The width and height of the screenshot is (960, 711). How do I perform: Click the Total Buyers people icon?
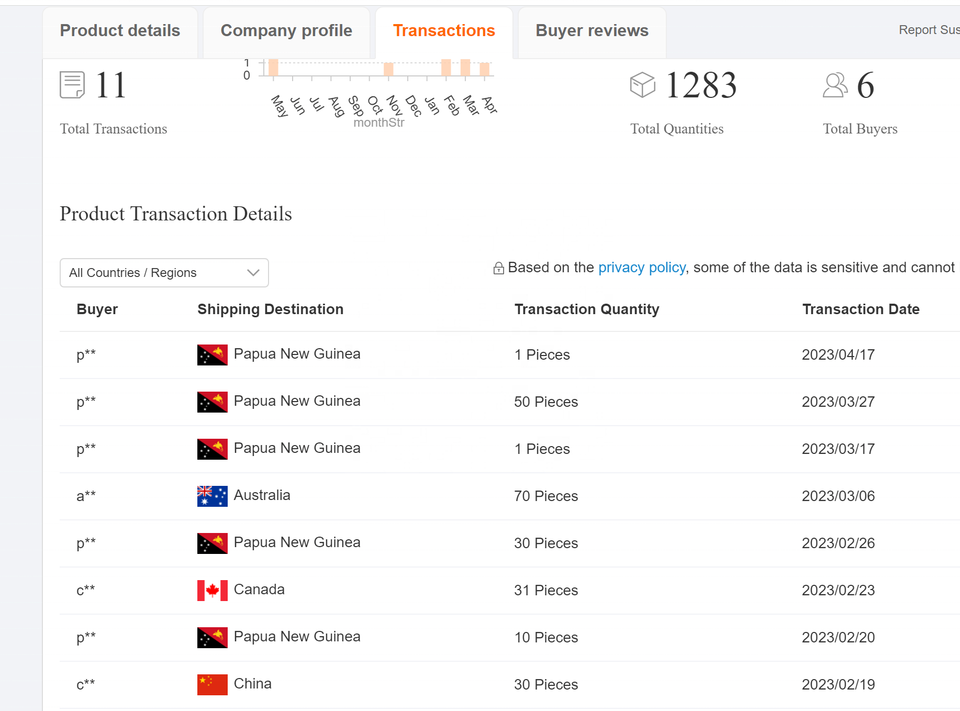(x=835, y=85)
